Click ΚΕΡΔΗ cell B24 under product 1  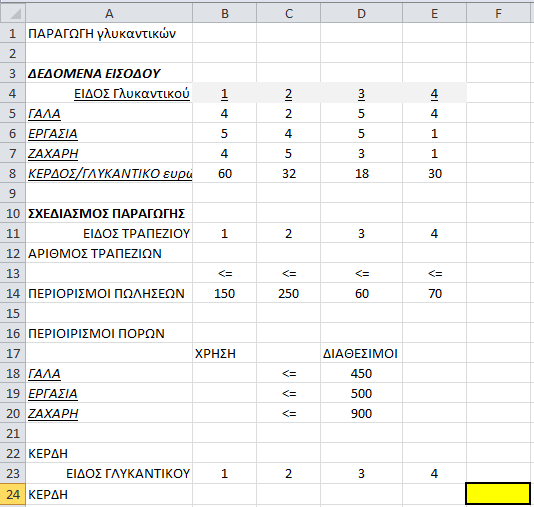click(224, 494)
